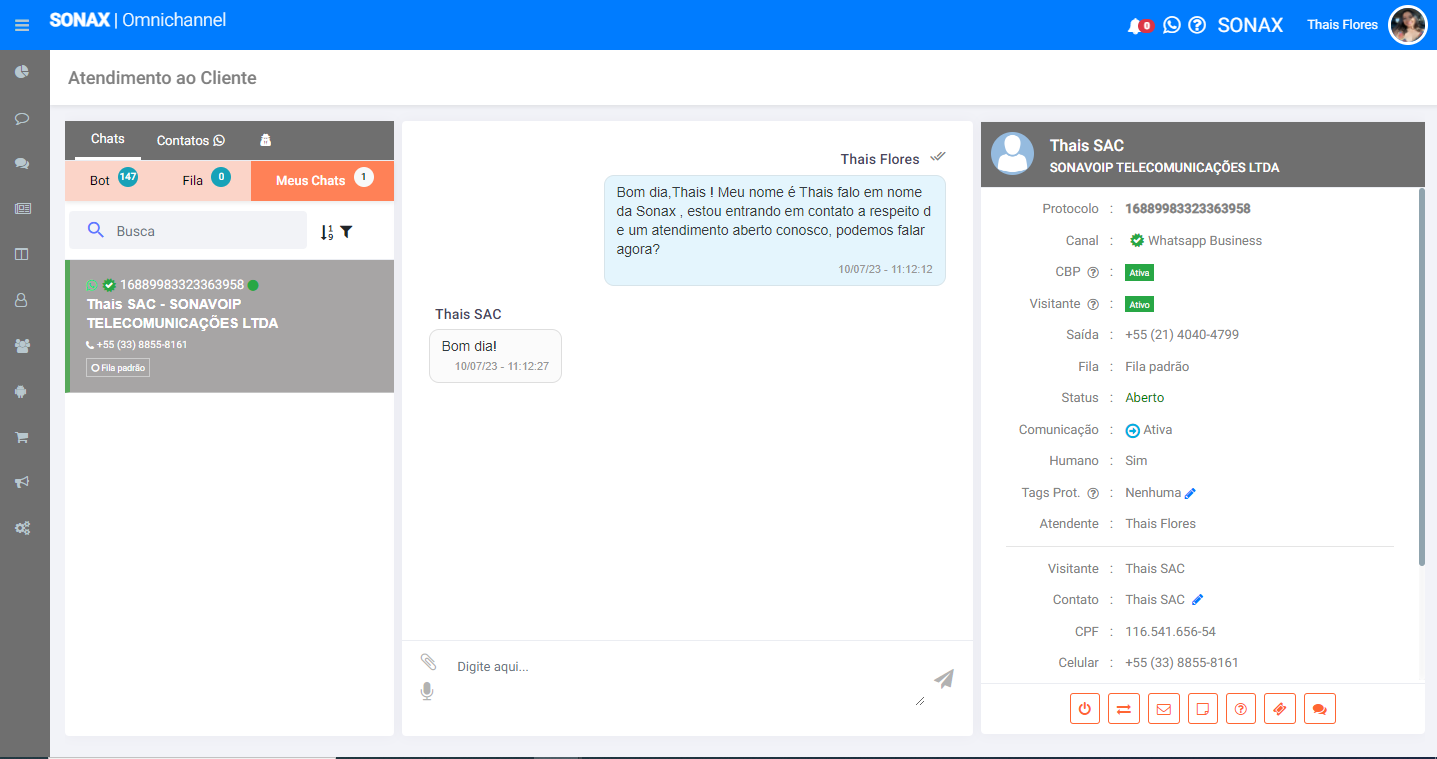Click the power icon to end chat
Screen dimensions: 1437x759
click(1085, 709)
